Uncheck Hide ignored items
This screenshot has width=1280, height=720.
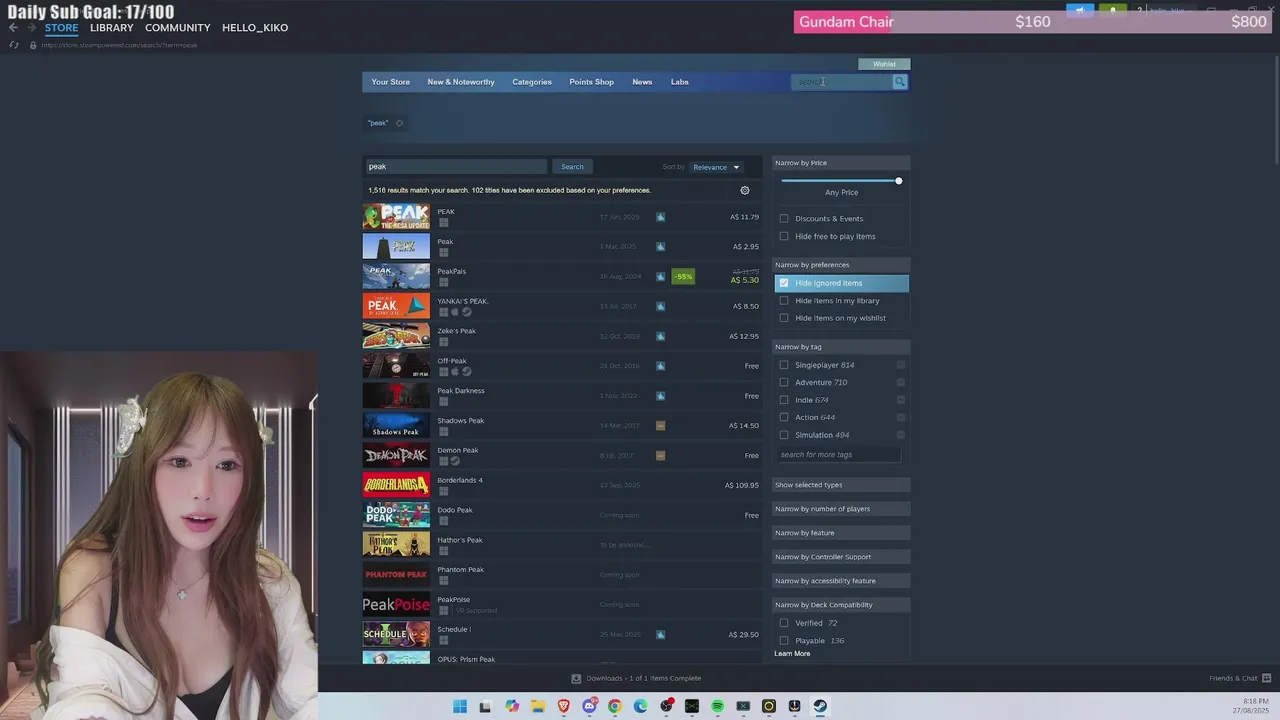[x=784, y=283]
